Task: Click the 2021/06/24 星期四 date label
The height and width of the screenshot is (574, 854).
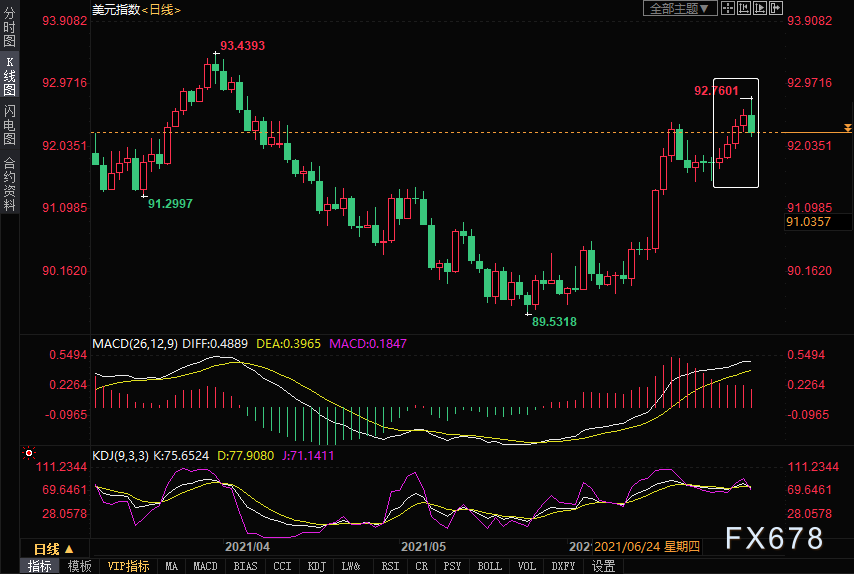Action: [x=647, y=547]
